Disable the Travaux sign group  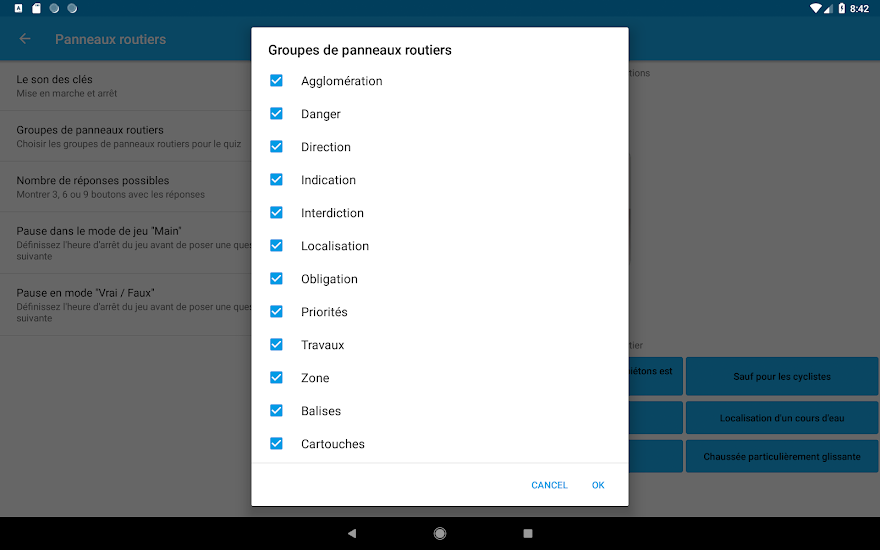click(277, 345)
